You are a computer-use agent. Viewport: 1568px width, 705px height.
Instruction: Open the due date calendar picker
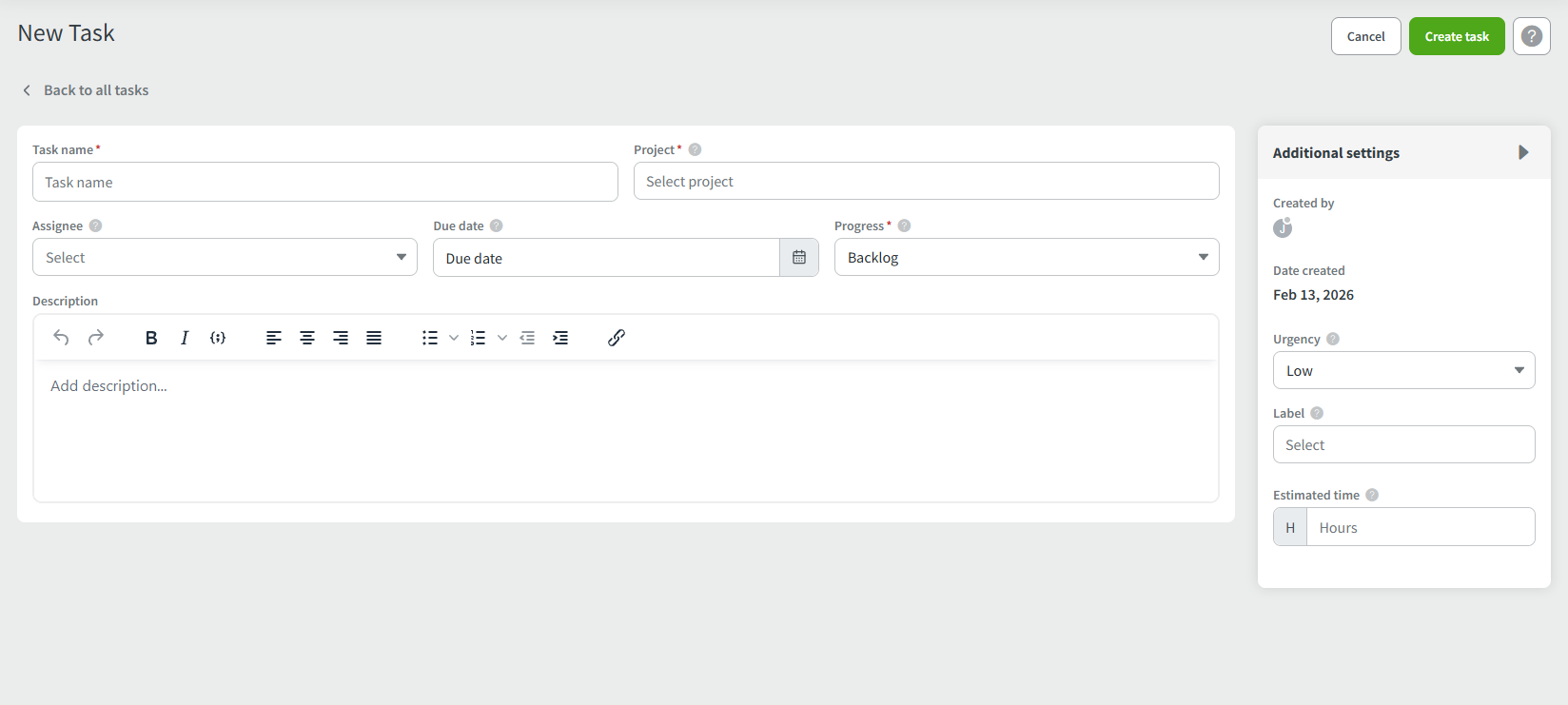tap(799, 258)
